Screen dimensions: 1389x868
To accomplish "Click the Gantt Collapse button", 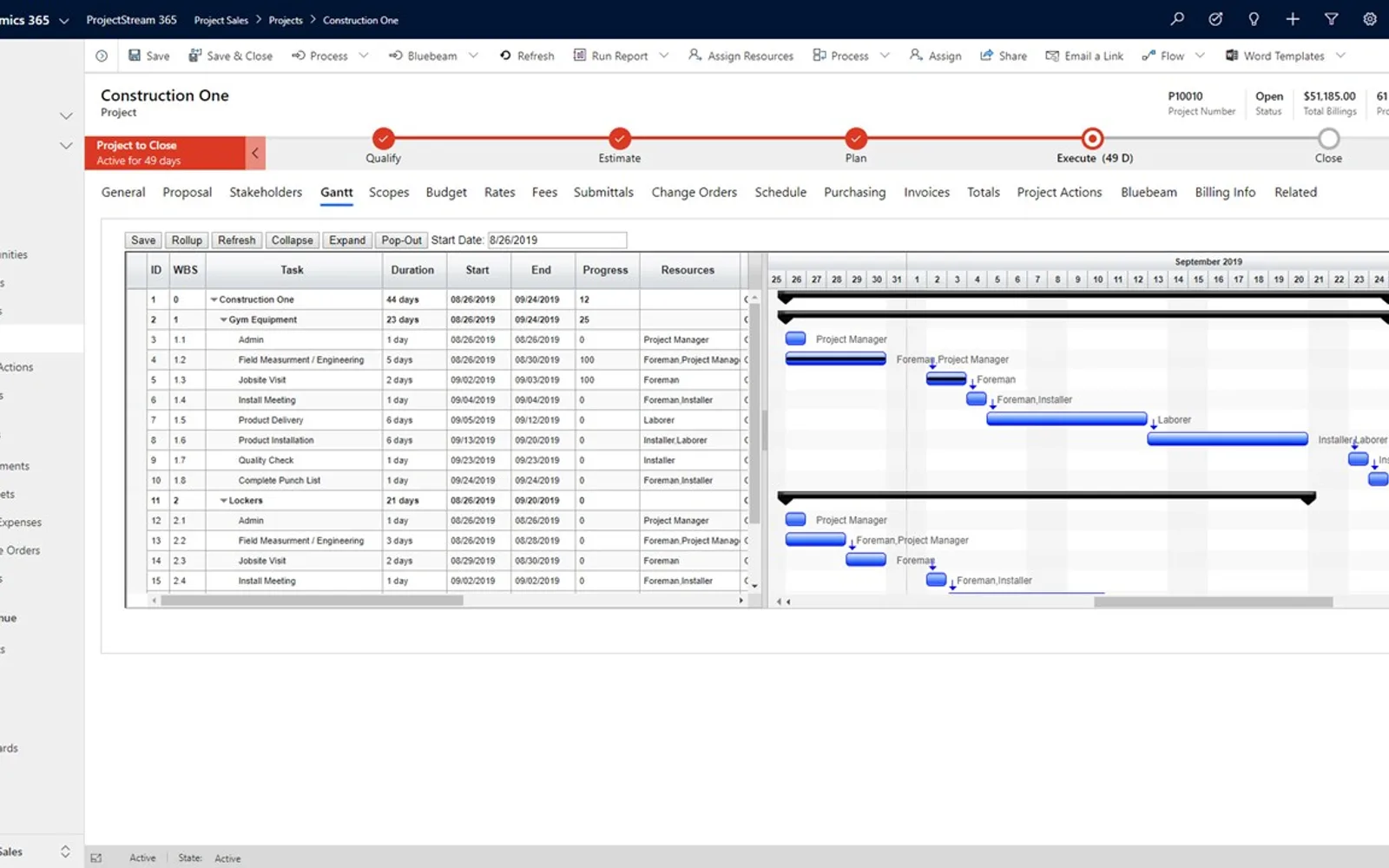I will pos(292,240).
